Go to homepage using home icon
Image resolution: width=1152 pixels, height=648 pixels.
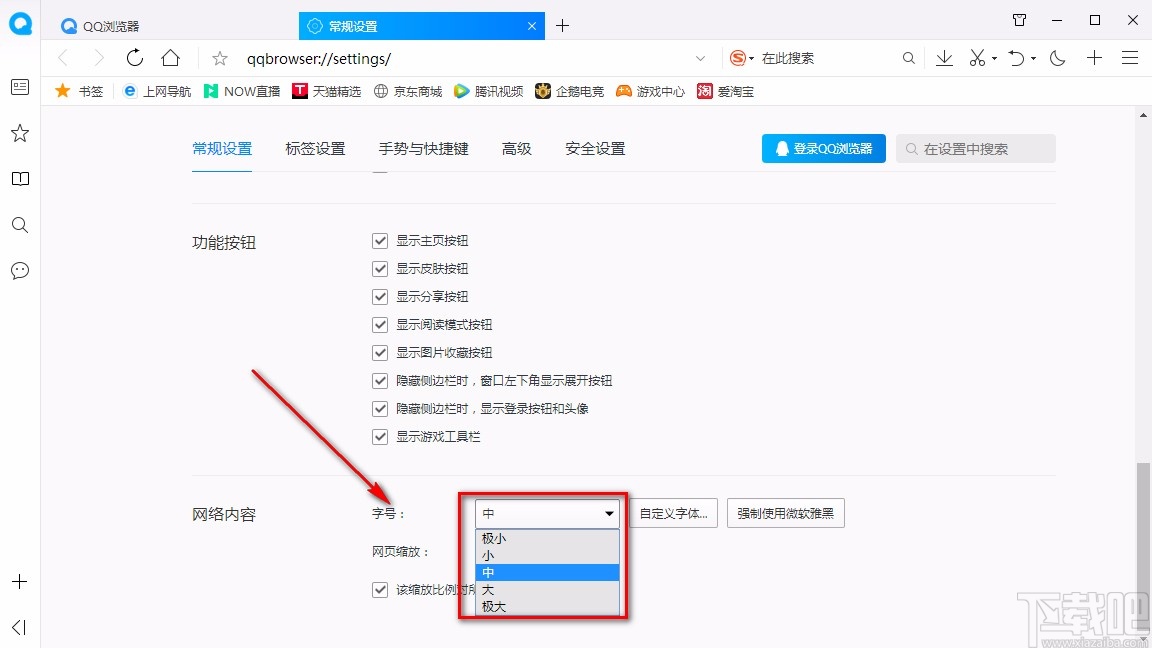coord(170,58)
